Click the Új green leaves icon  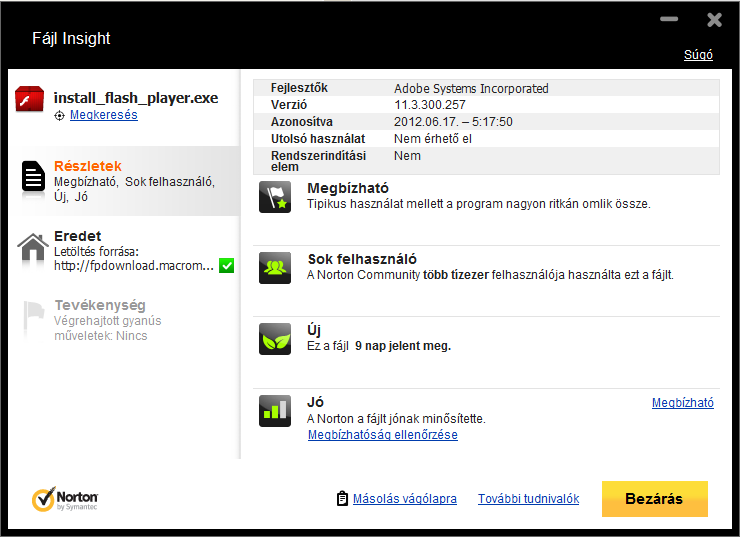[275, 339]
